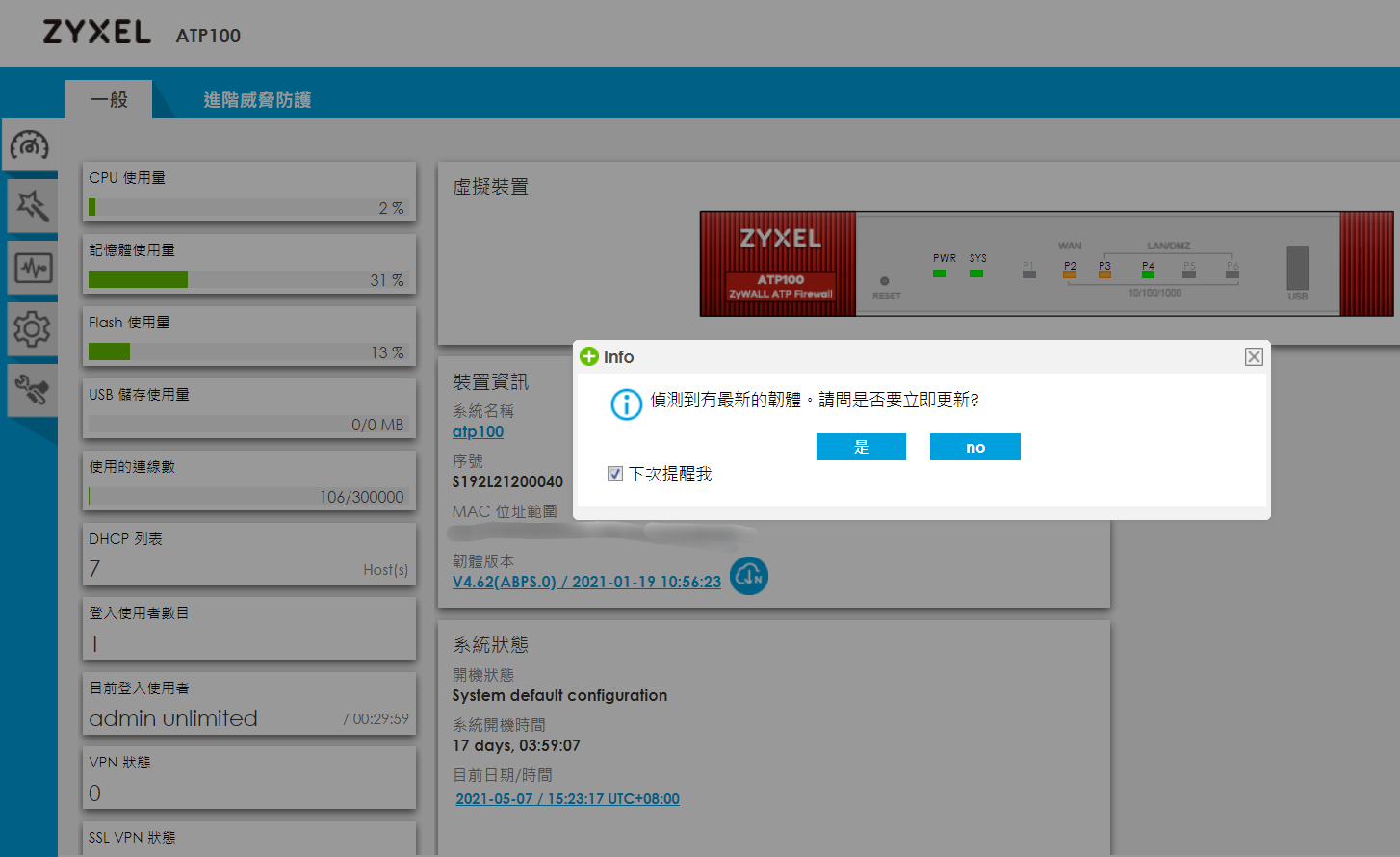Open the Monitor heartbeat icon in sidebar

pyautogui.click(x=33, y=268)
